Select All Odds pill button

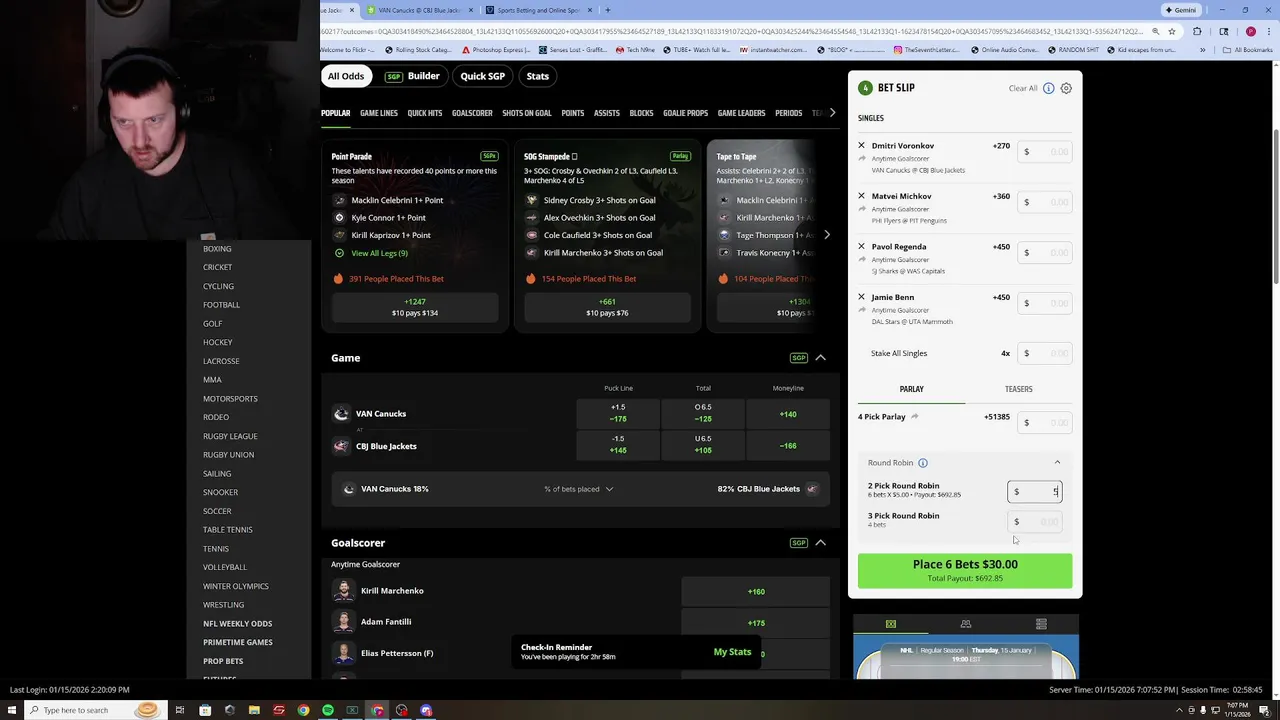pos(346,76)
